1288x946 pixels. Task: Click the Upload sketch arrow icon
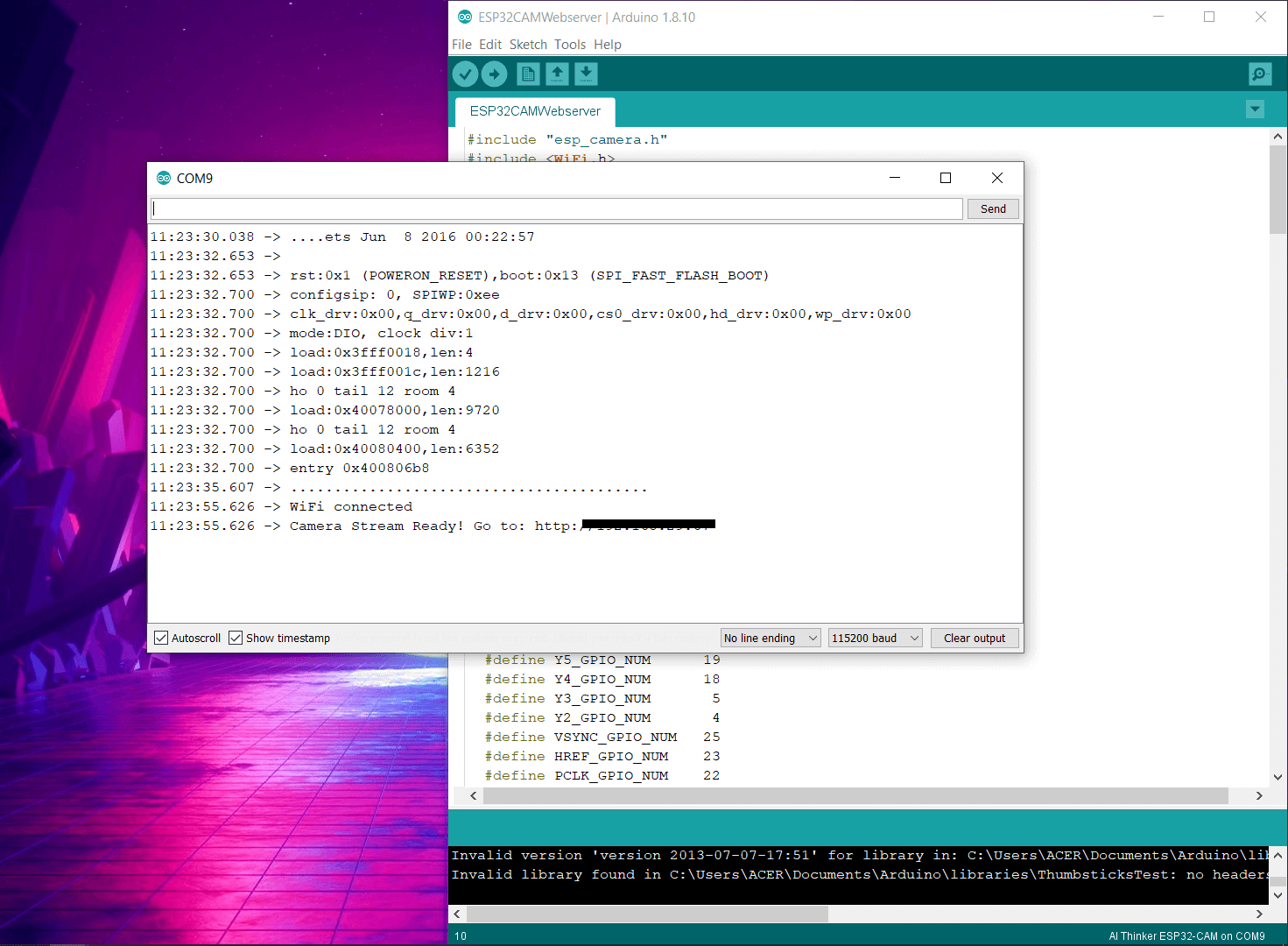point(495,74)
